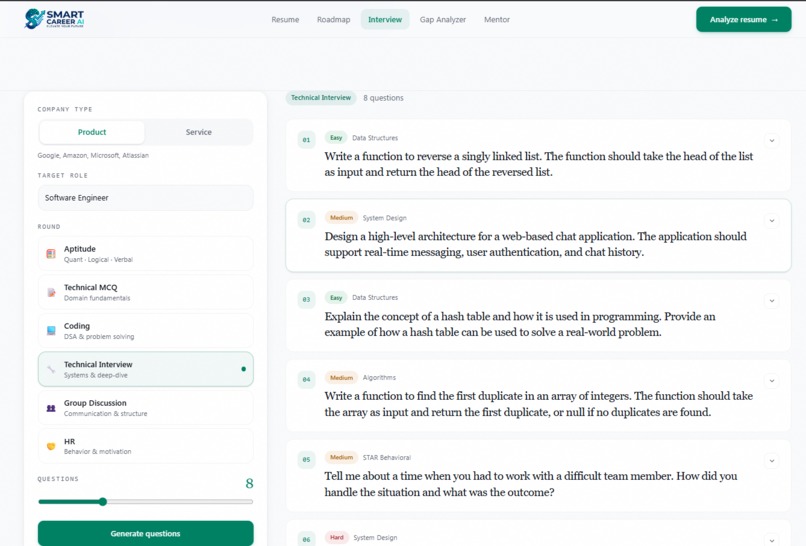Click the Technical Interview badge above questions
806x546 pixels.
pyautogui.click(x=321, y=98)
